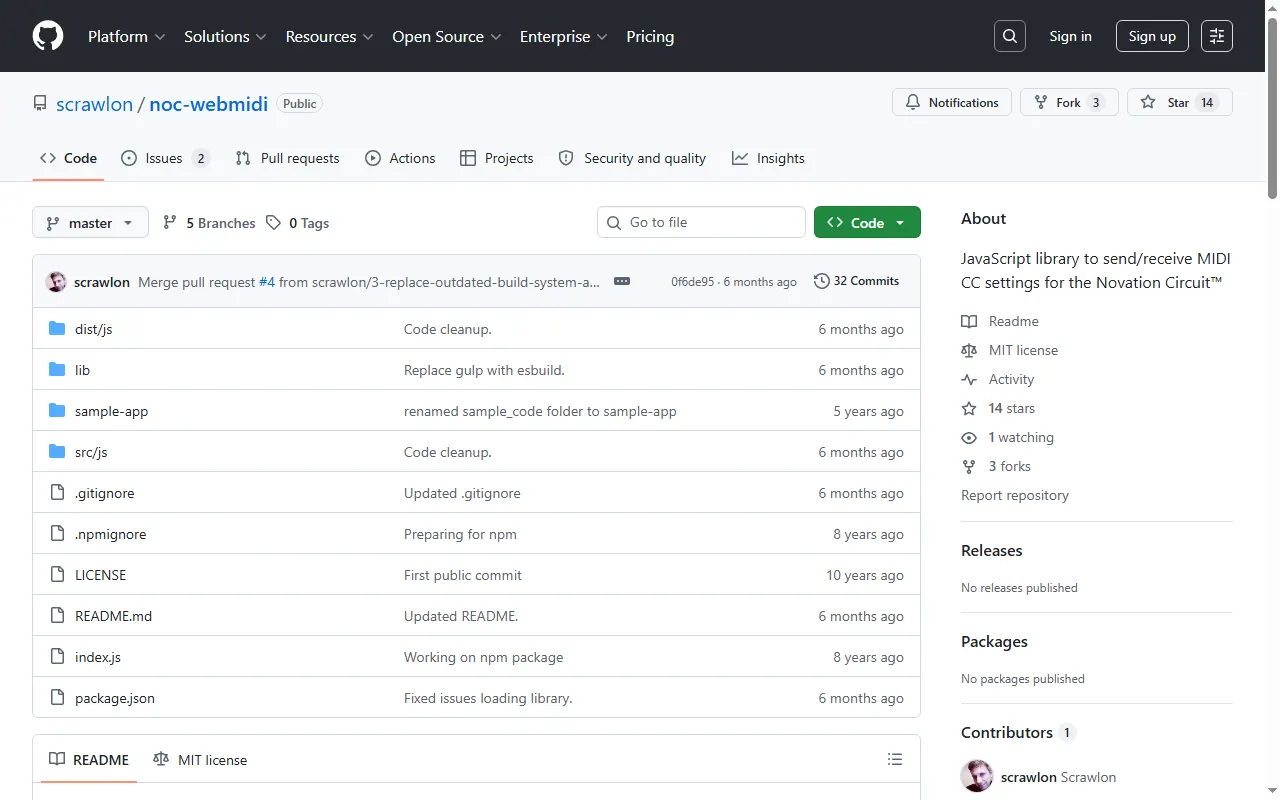Viewport: 1280px width, 800px height.
Task: Click the dist/js folder icon
Action: point(57,329)
